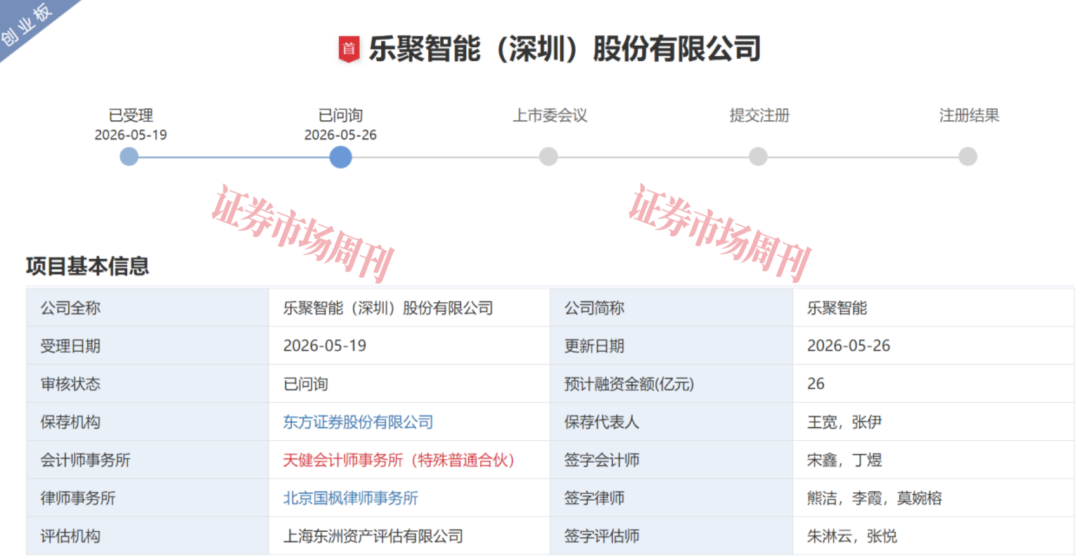Open 北京国枫律师事务所 link
The image size is (1080, 558).
tap(351, 498)
